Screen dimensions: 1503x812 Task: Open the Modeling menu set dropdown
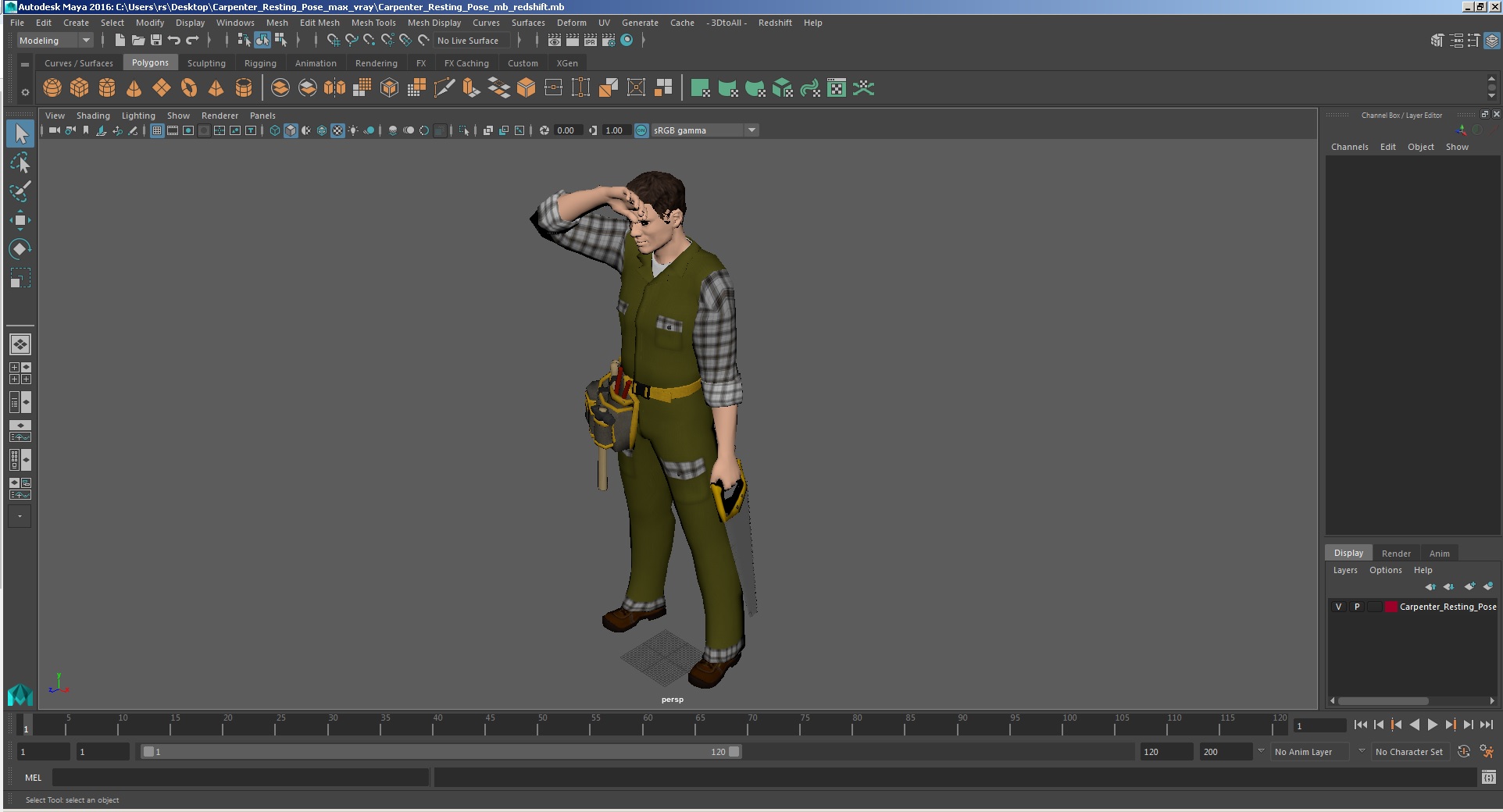pyautogui.click(x=55, y=41)
